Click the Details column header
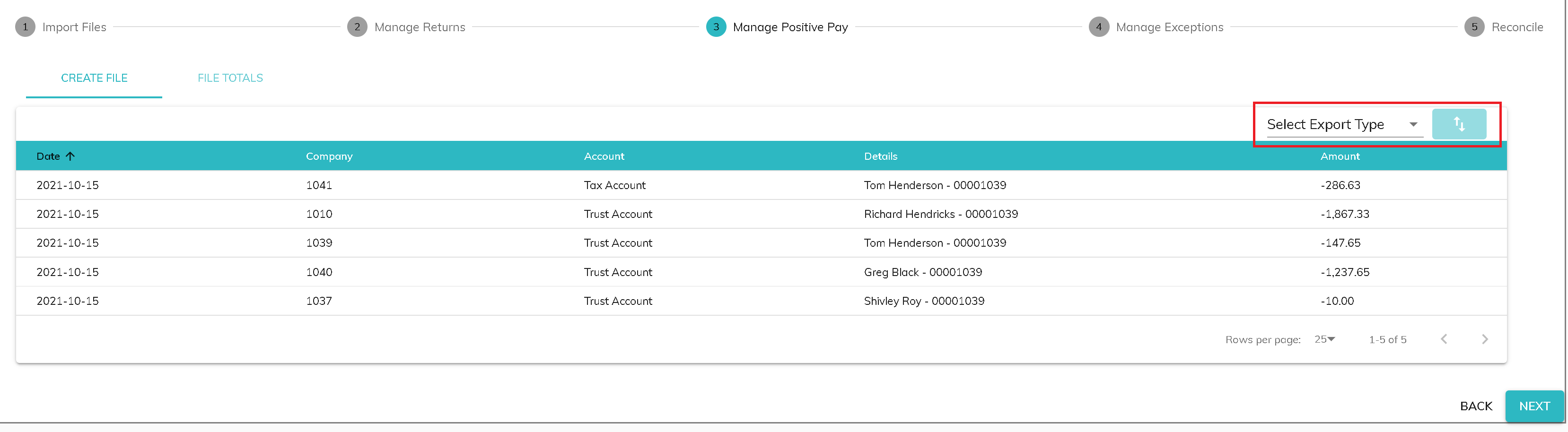1568x432 pixels. (x=880, y=156)
